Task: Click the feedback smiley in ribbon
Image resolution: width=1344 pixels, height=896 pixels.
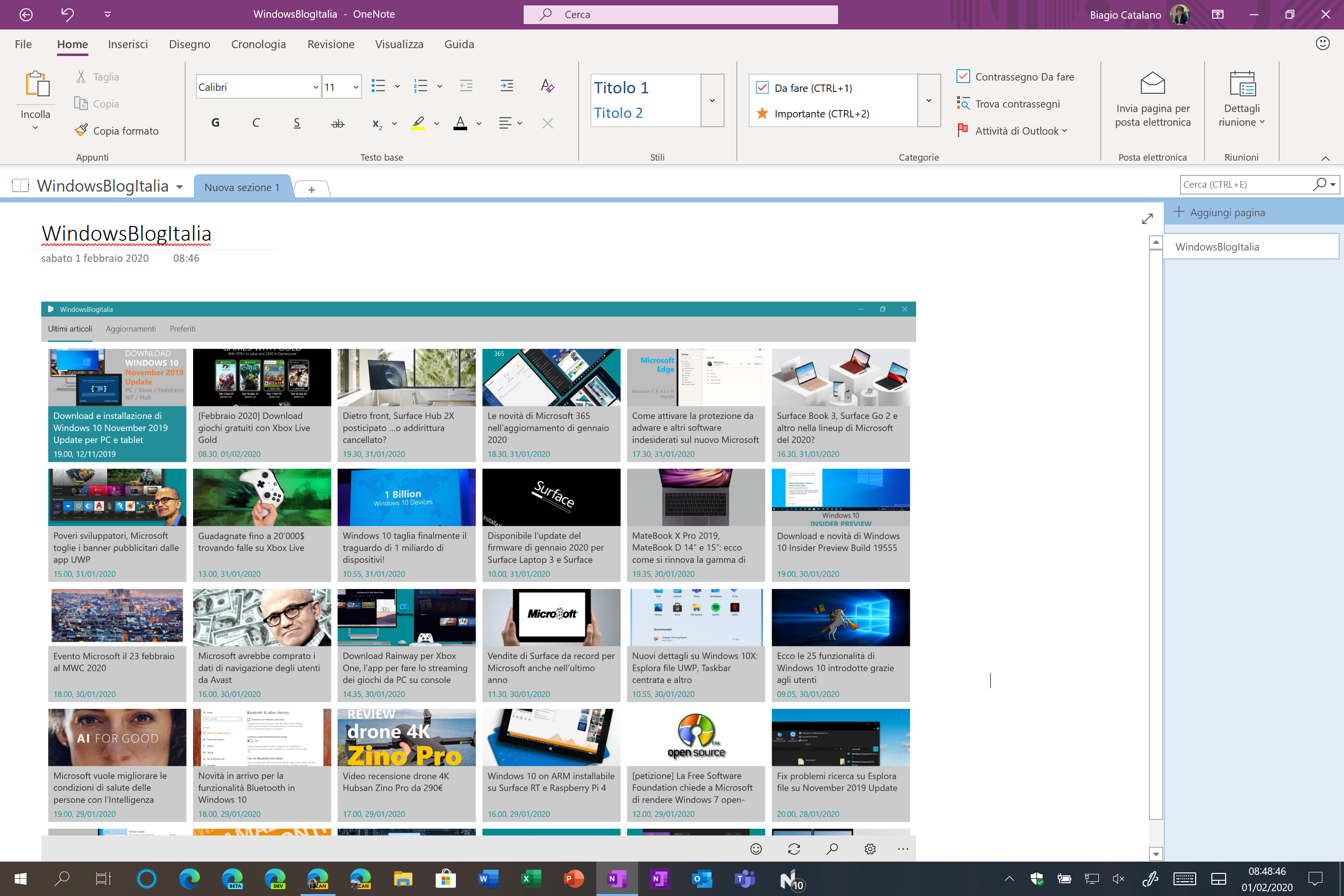Action: point(1322,44)
